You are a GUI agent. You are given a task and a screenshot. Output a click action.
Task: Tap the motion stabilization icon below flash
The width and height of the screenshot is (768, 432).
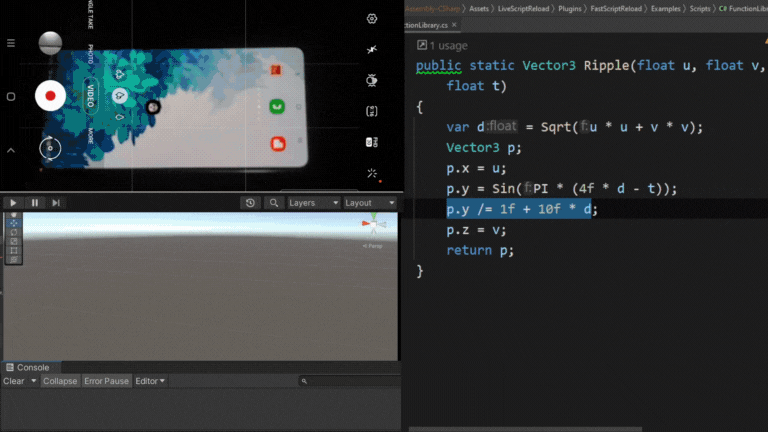pos(372,80)
